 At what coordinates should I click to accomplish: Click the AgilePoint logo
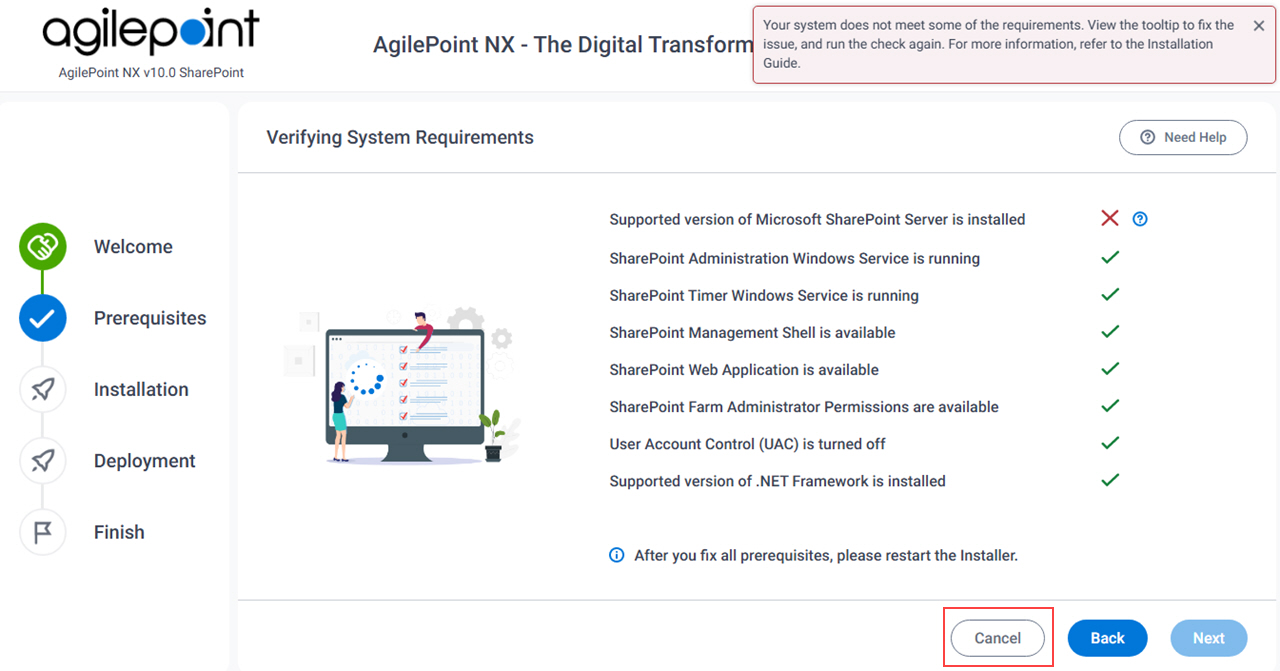(x=151, y=32)
